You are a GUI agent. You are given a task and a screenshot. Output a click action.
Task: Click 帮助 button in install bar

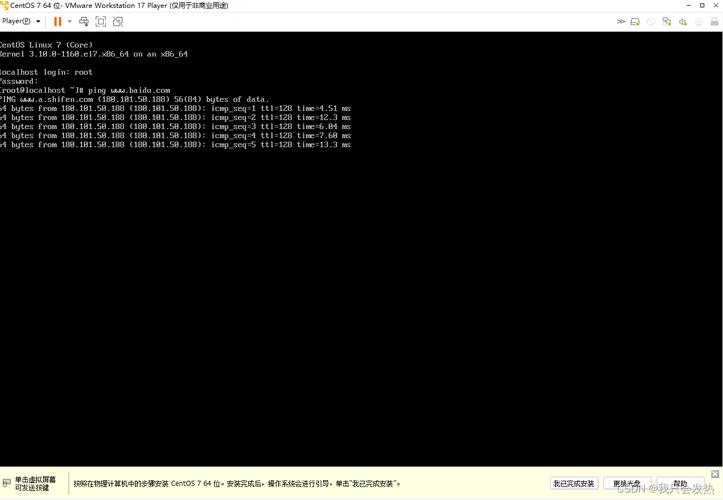pyautogui.click(x=680, y=483)
